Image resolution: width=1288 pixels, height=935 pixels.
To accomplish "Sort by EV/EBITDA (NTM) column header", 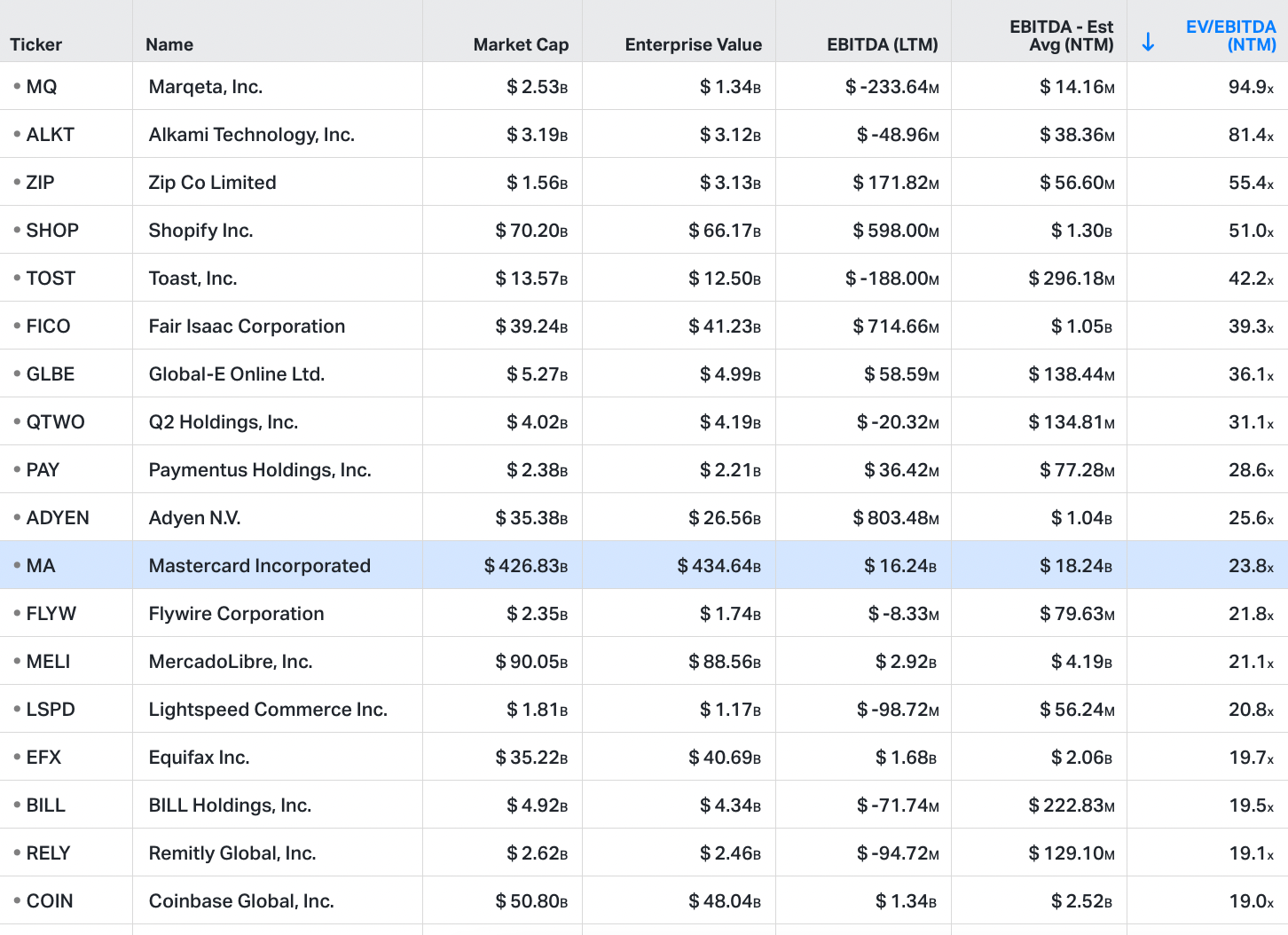I will click(x=1230, y=35).
